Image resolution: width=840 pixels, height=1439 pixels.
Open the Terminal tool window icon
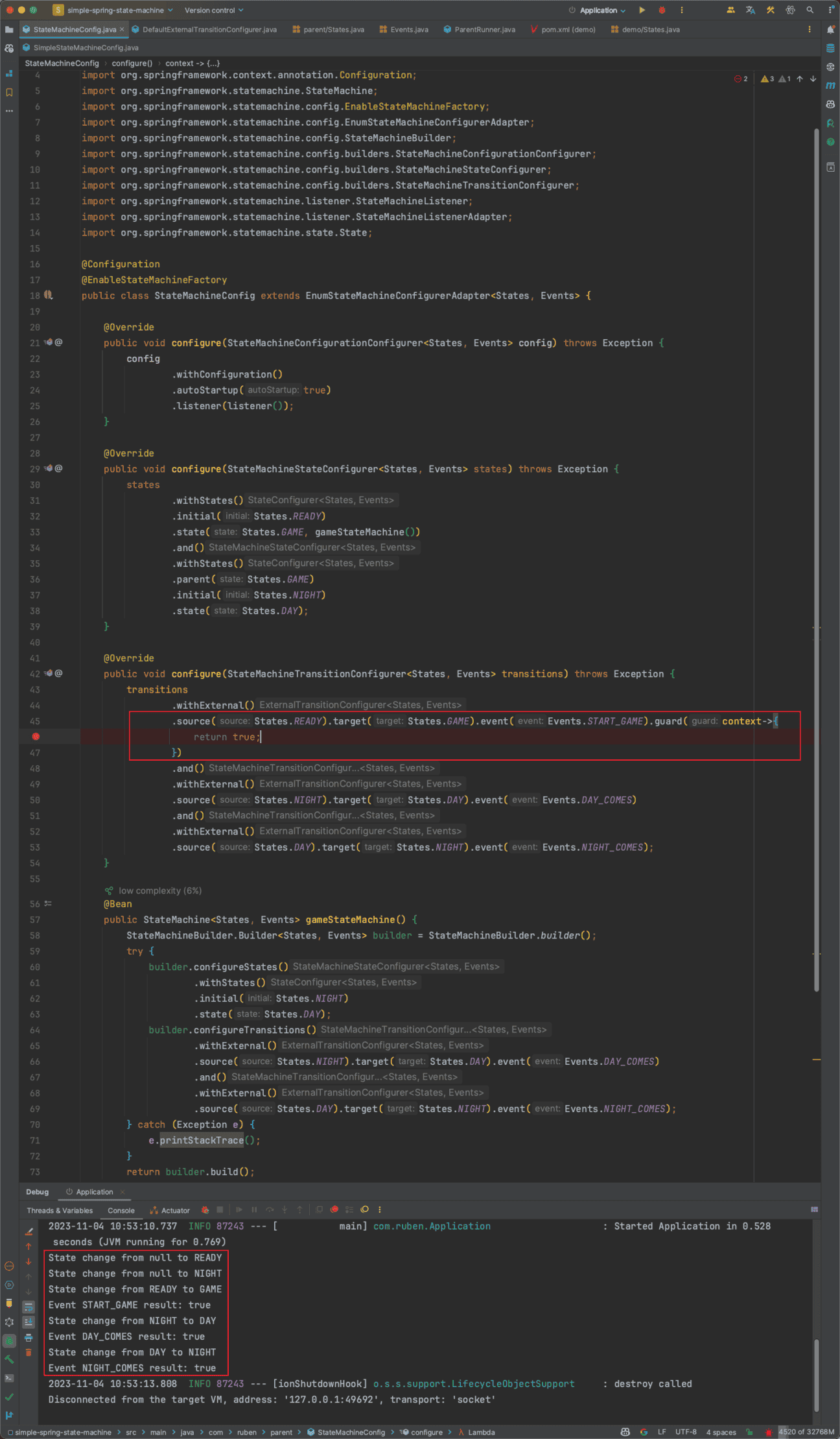9,1378
